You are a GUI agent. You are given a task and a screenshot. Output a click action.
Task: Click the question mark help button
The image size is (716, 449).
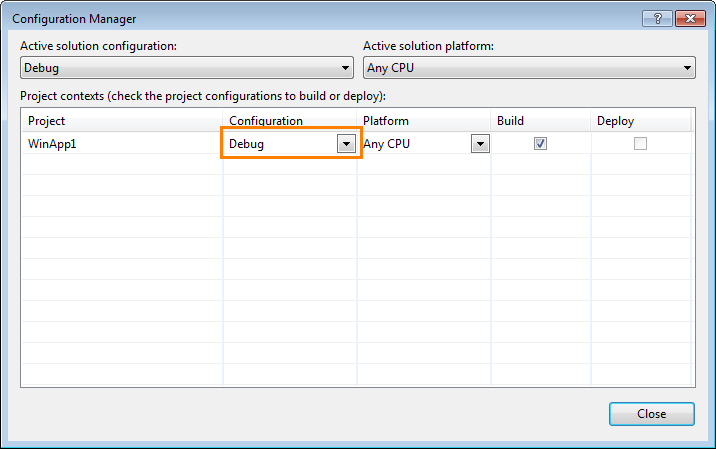click(657, 18)
